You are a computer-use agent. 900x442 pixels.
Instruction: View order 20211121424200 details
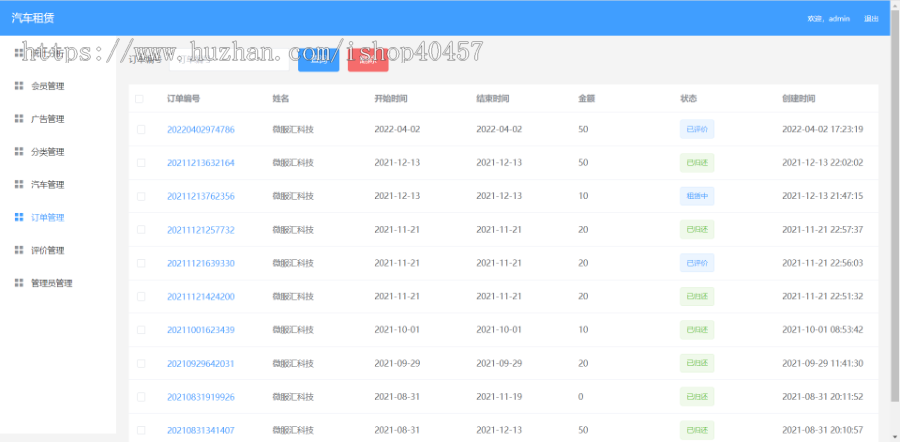[201, 297]
